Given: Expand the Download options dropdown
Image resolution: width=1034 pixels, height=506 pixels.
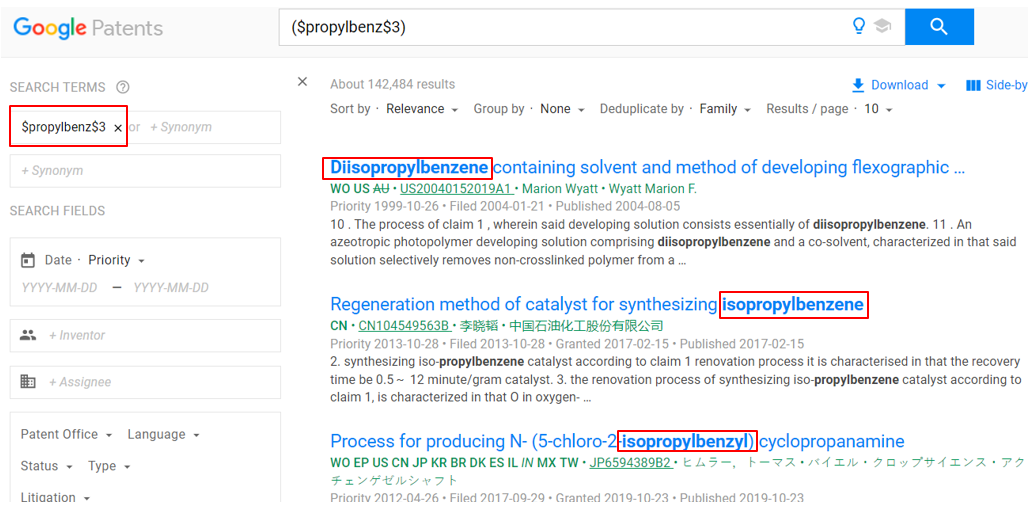Looking at the screenshot, I should pos(941,86).
